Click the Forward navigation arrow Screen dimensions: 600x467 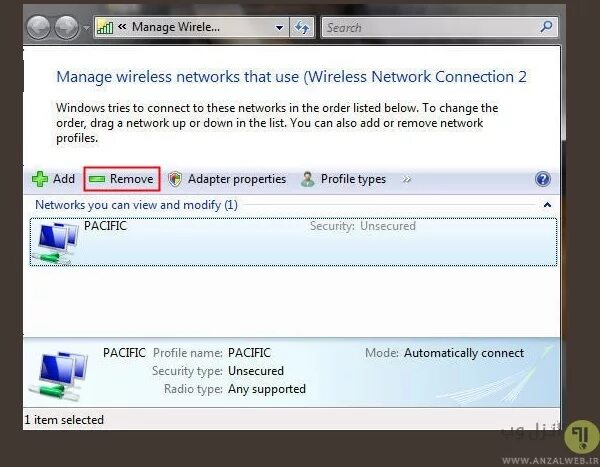[68, 28]
